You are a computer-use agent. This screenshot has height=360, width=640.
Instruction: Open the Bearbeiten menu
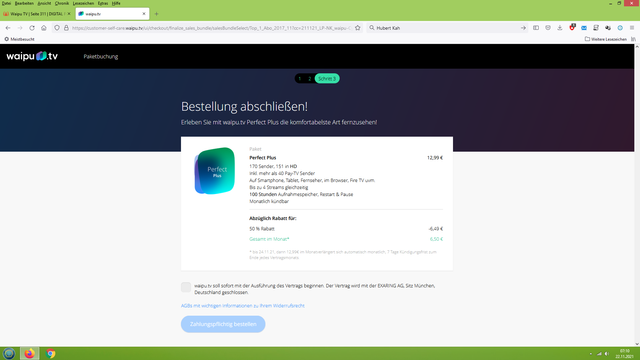coord(24,3)
